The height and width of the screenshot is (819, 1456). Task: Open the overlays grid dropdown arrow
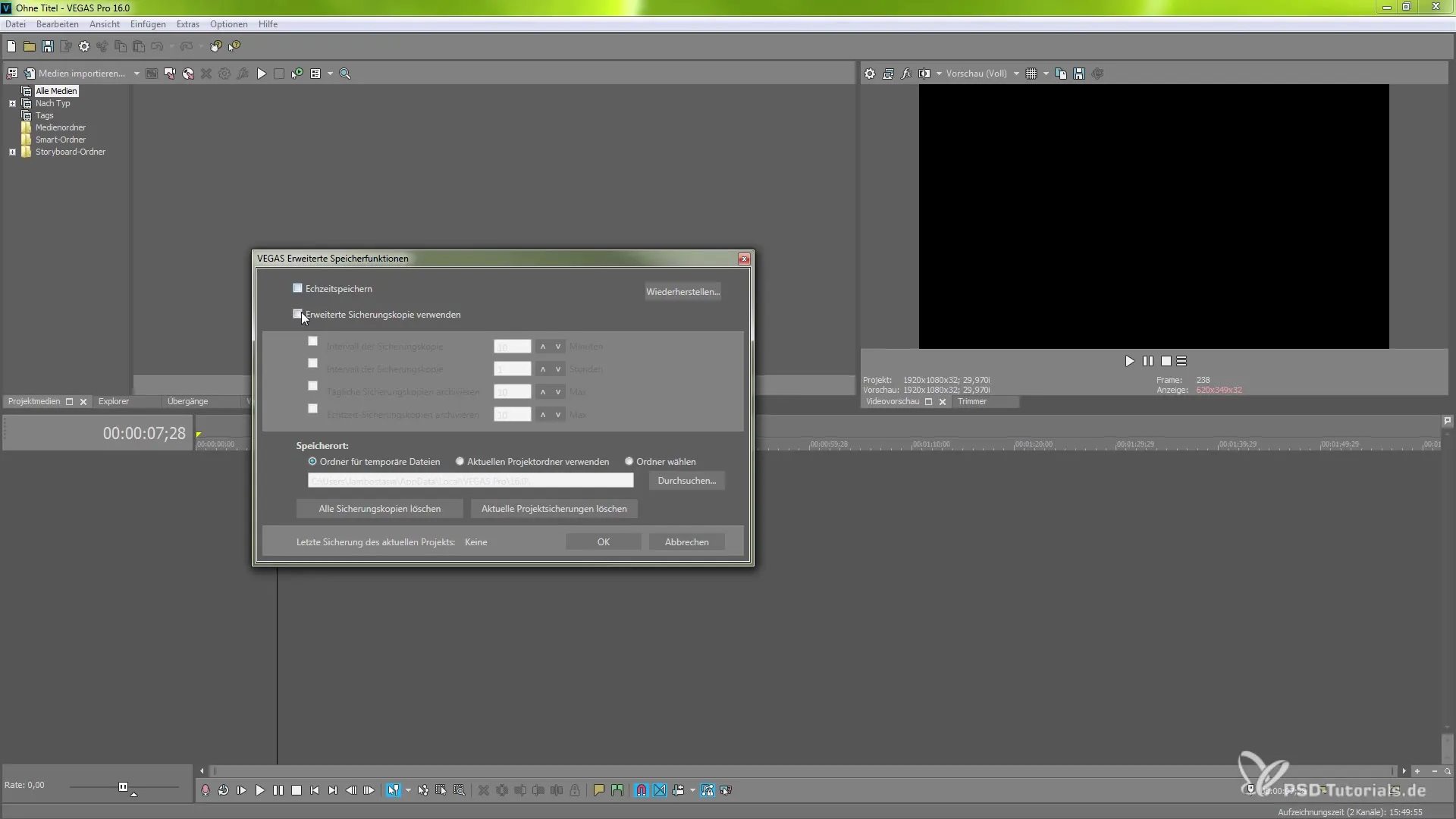1046,74
